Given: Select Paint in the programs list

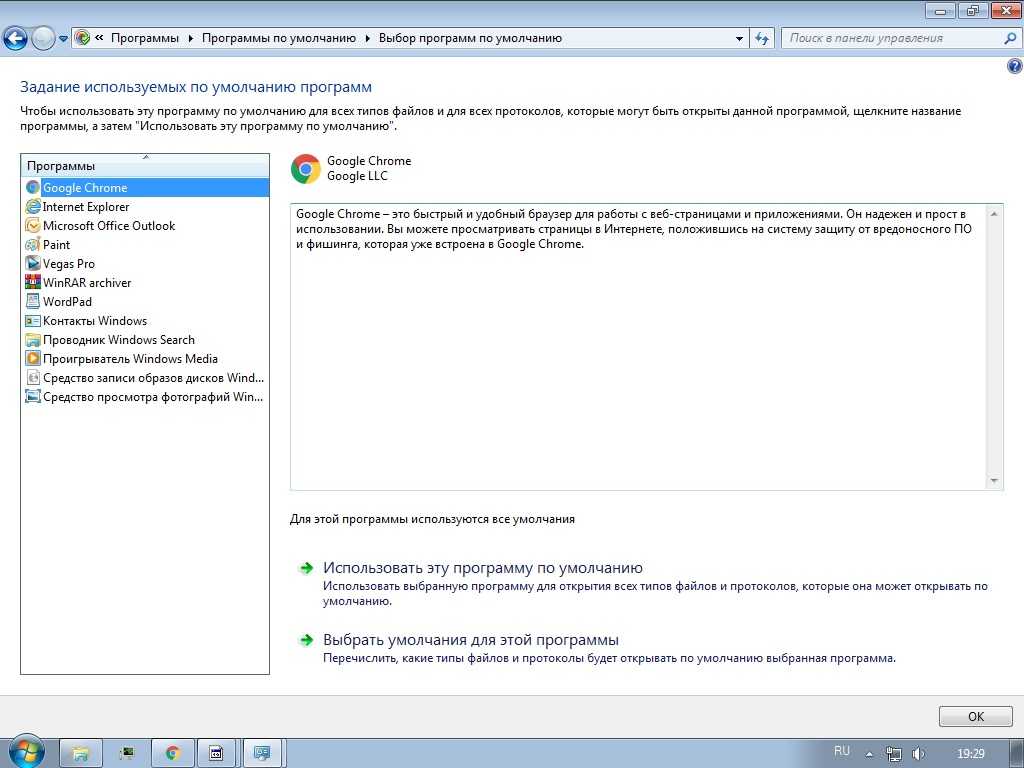Looking at the screenshot, I should point(56,245).
